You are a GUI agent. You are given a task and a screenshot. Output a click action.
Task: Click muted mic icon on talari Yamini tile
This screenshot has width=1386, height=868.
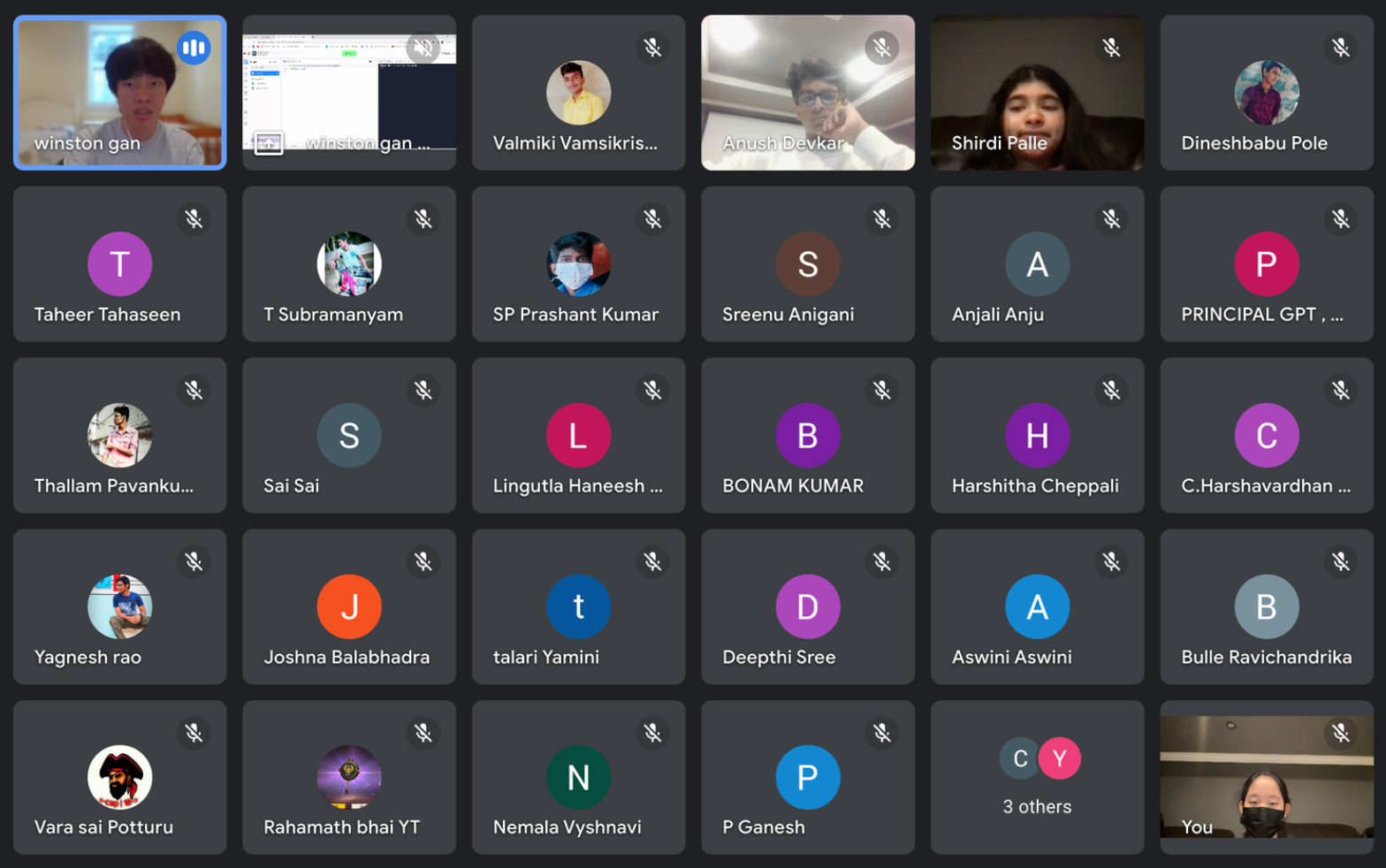652,562
